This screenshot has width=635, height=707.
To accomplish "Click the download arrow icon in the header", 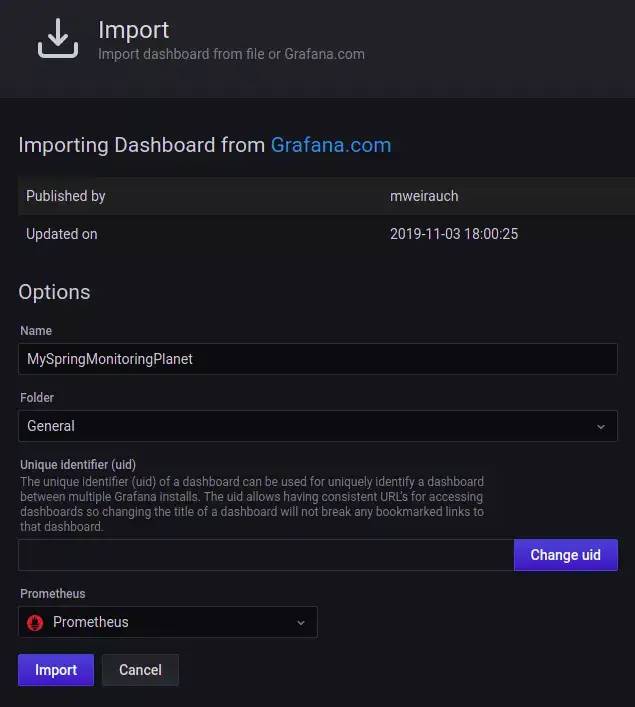I will click(x=58, y=38).
